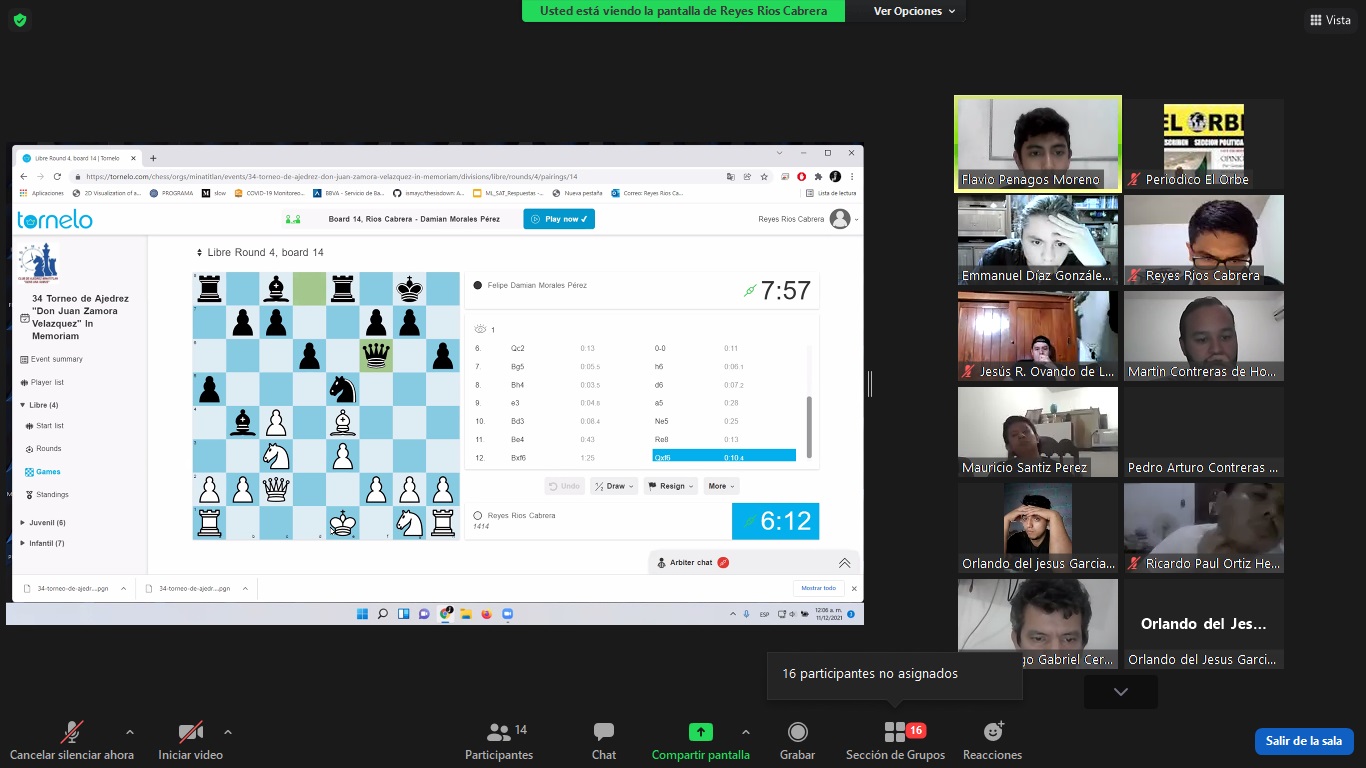Unmute microphone with Cancelar silenciar ahora

tap(71, 733)
